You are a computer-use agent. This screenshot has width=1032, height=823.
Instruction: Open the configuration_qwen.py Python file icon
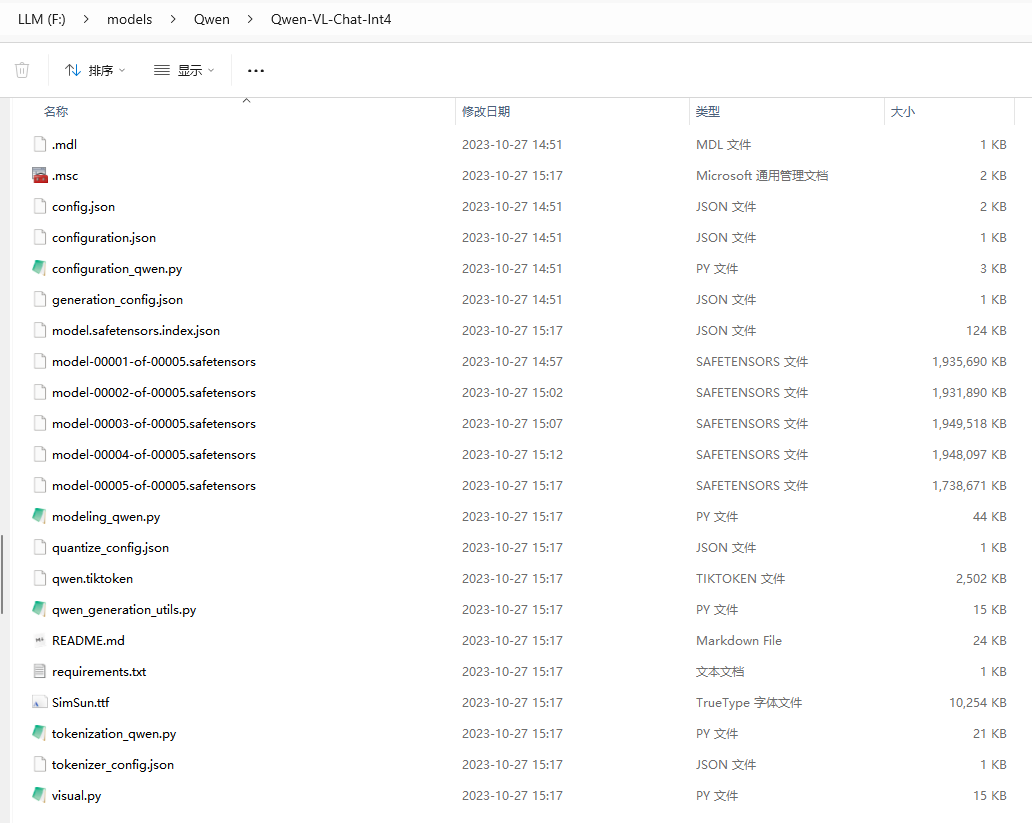pos(41,268)
